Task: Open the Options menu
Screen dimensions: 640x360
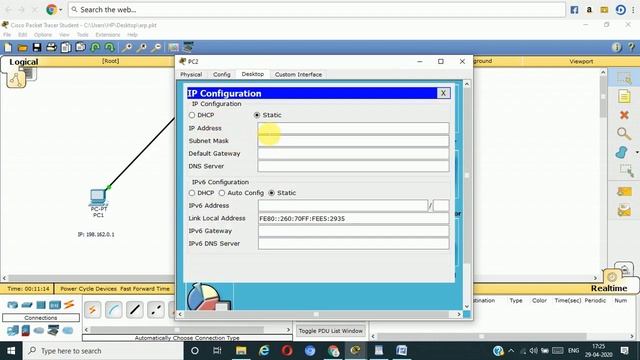Action: click(43, 35)
